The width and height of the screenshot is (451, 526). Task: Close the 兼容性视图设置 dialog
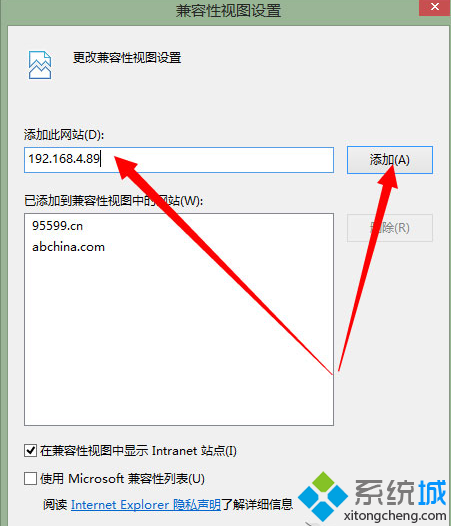click(x=435, y=7)
